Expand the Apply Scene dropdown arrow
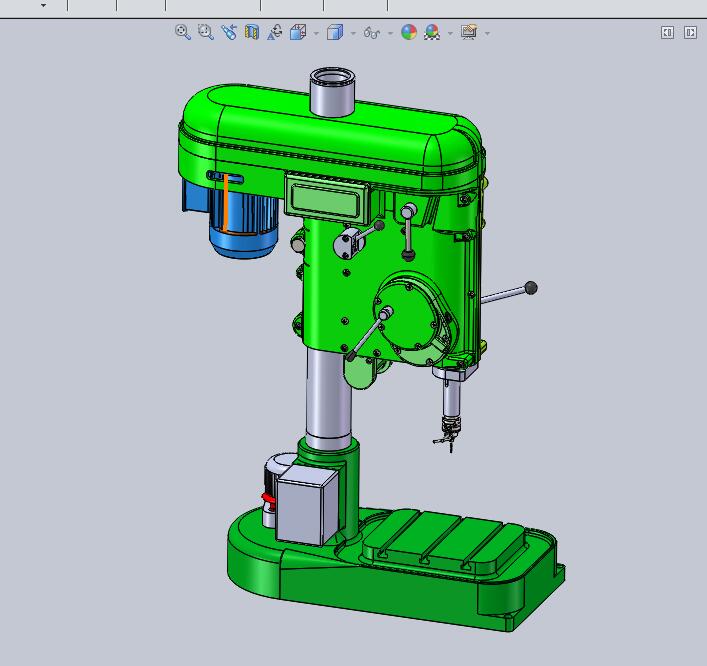Screen dimensions: 707x666 (450, 33)
